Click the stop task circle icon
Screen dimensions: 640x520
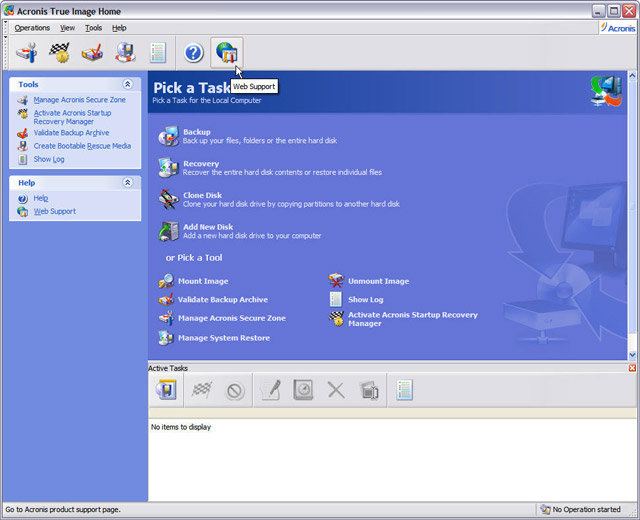point(235,391)
